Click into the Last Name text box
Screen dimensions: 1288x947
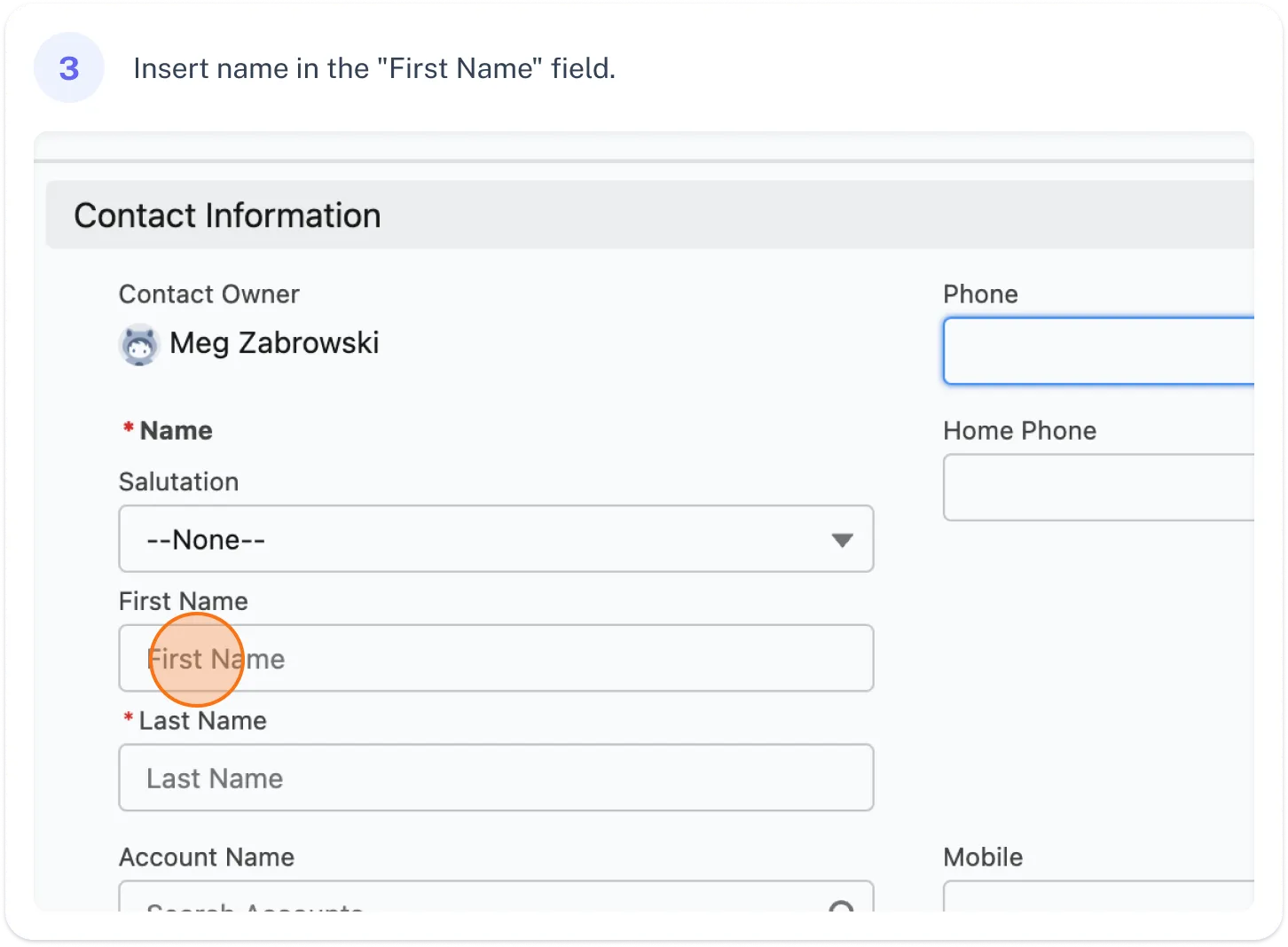point(495,778)
